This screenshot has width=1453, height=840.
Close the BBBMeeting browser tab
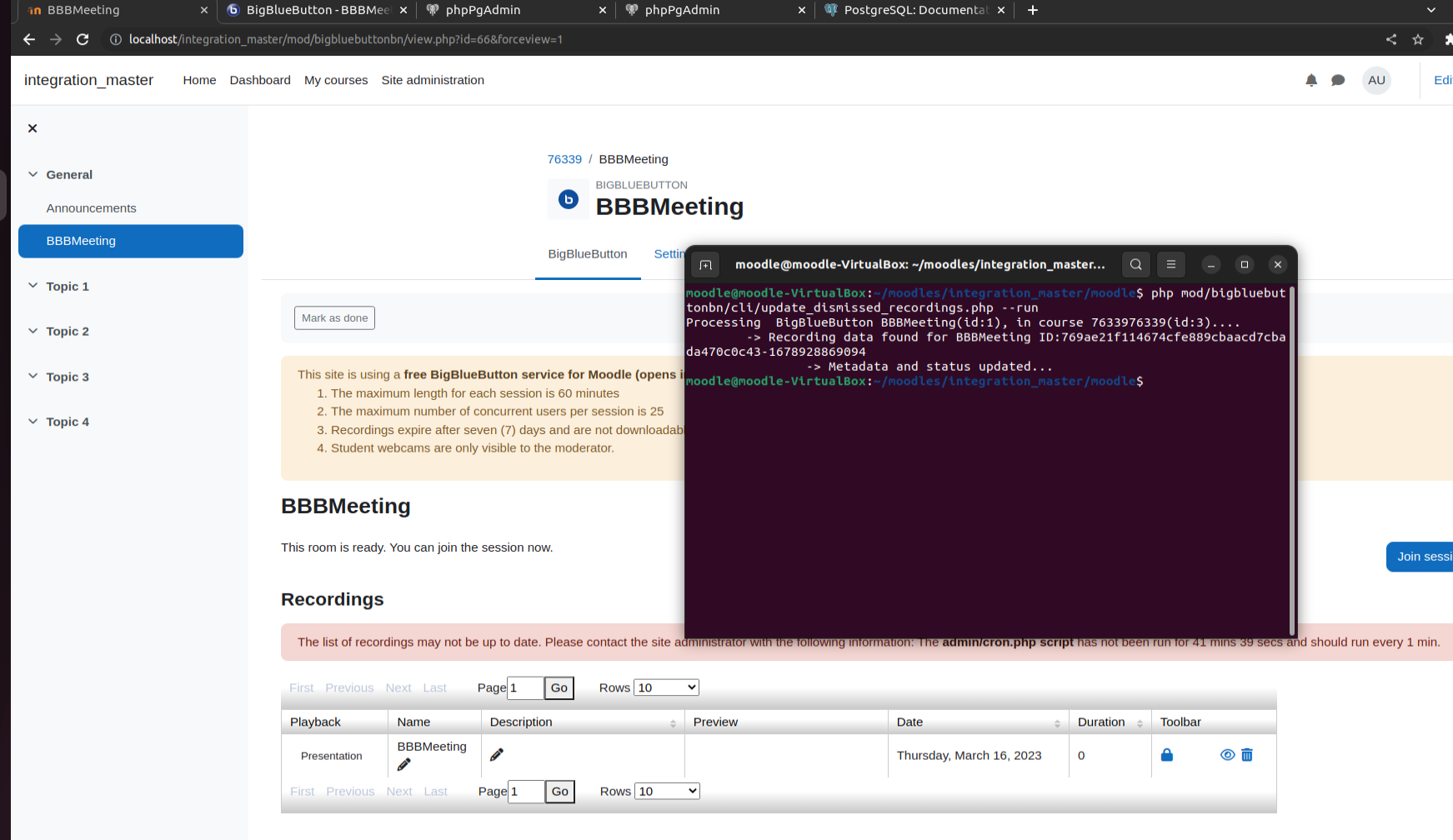point(204,10)
